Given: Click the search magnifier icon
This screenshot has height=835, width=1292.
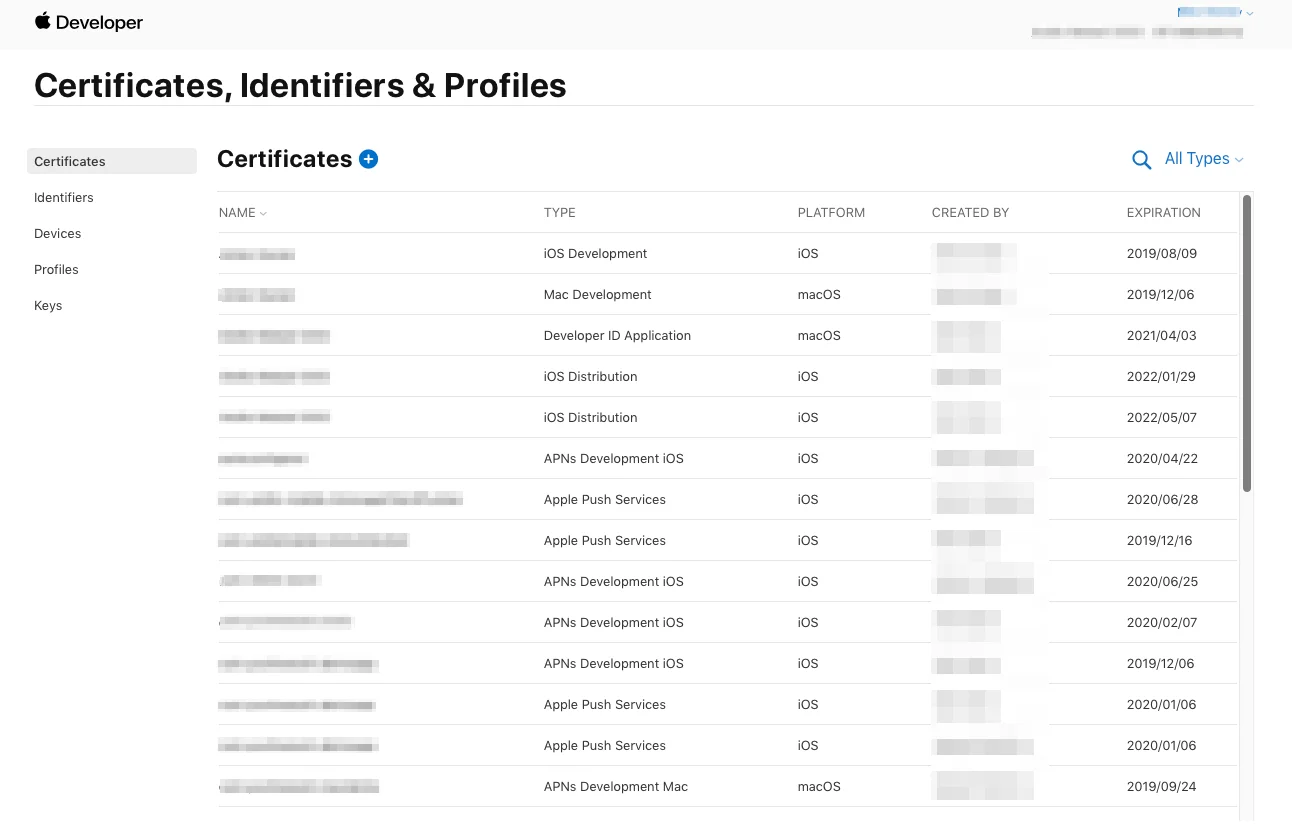Looking at the screenshot, I should tap(1141, 160).
